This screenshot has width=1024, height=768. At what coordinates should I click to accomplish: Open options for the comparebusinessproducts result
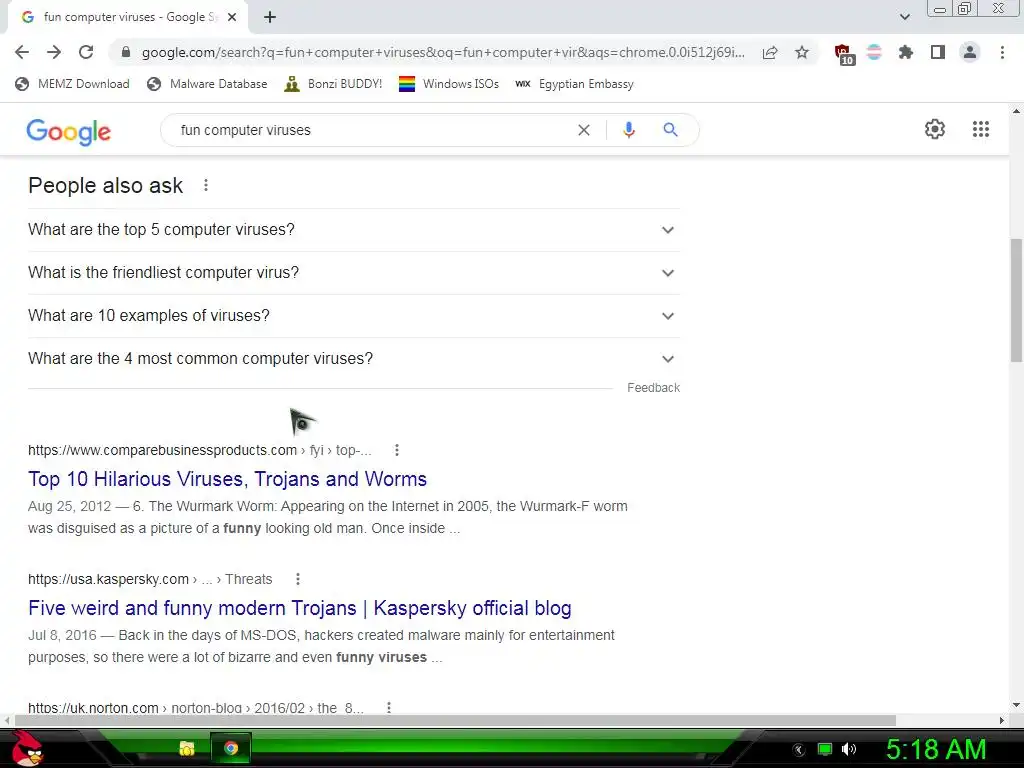[x=396, y=450]
